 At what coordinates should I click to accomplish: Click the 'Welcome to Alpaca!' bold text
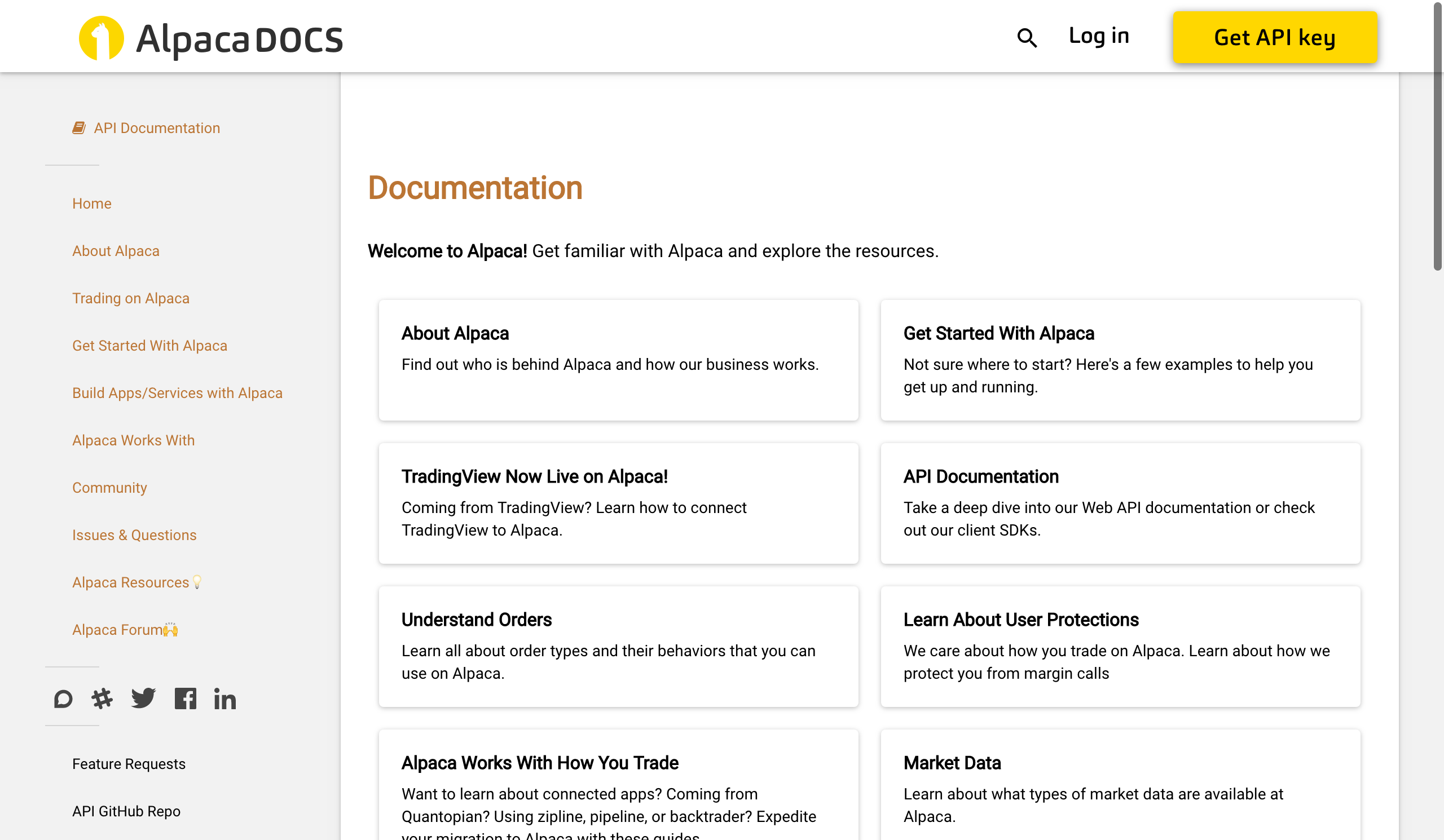click(447, 251)
